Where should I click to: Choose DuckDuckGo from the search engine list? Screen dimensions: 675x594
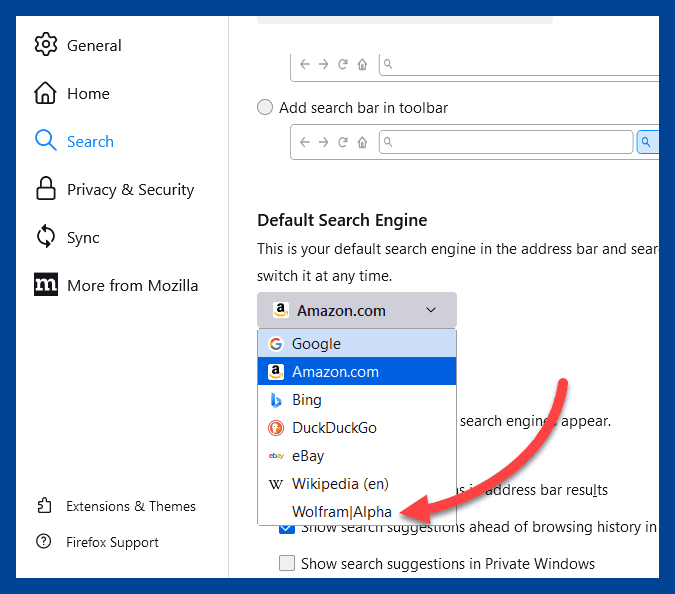357,427
